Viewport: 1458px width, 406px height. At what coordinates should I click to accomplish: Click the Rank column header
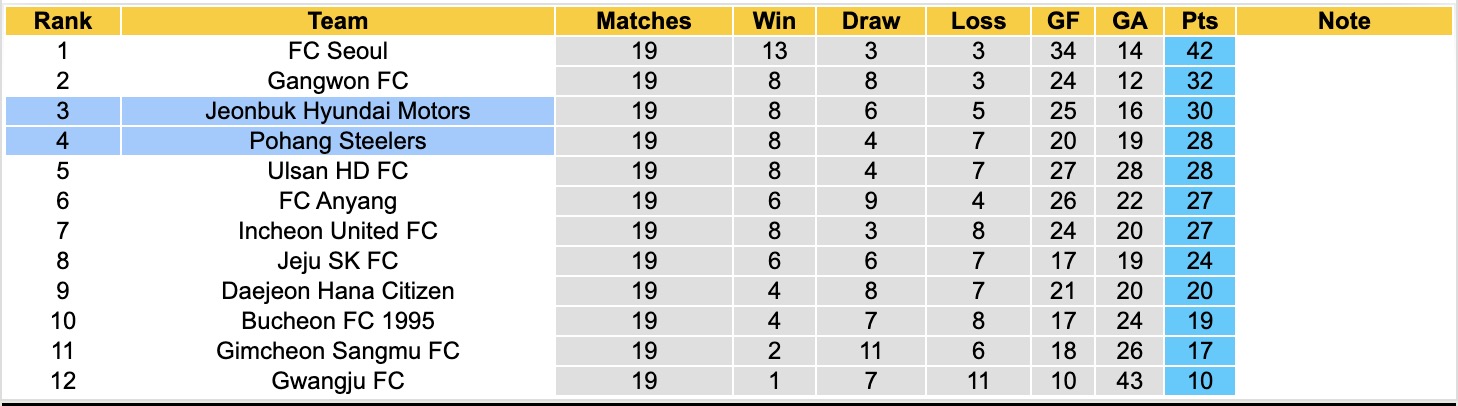[x=62, y=21]
